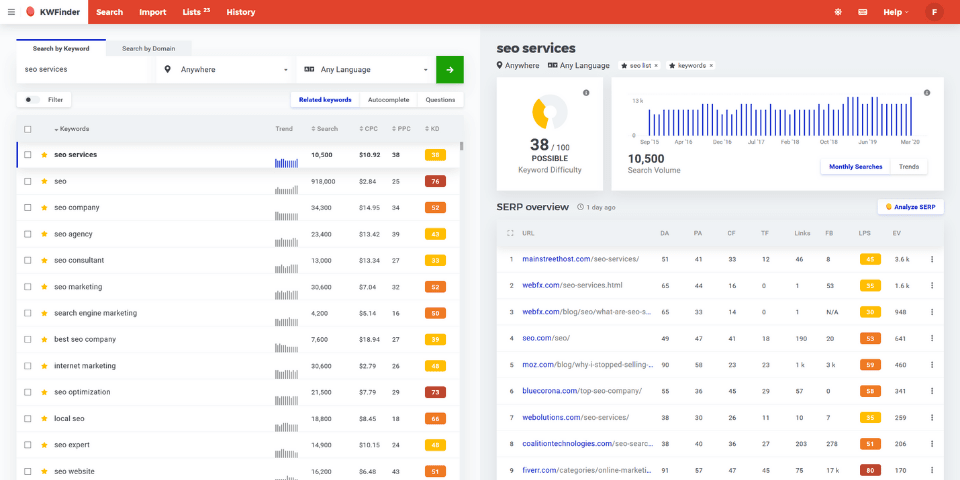The image size is (960, 480).
Task: Click the keyboard shortcuts icon in the header
Action: coord(863,12)
